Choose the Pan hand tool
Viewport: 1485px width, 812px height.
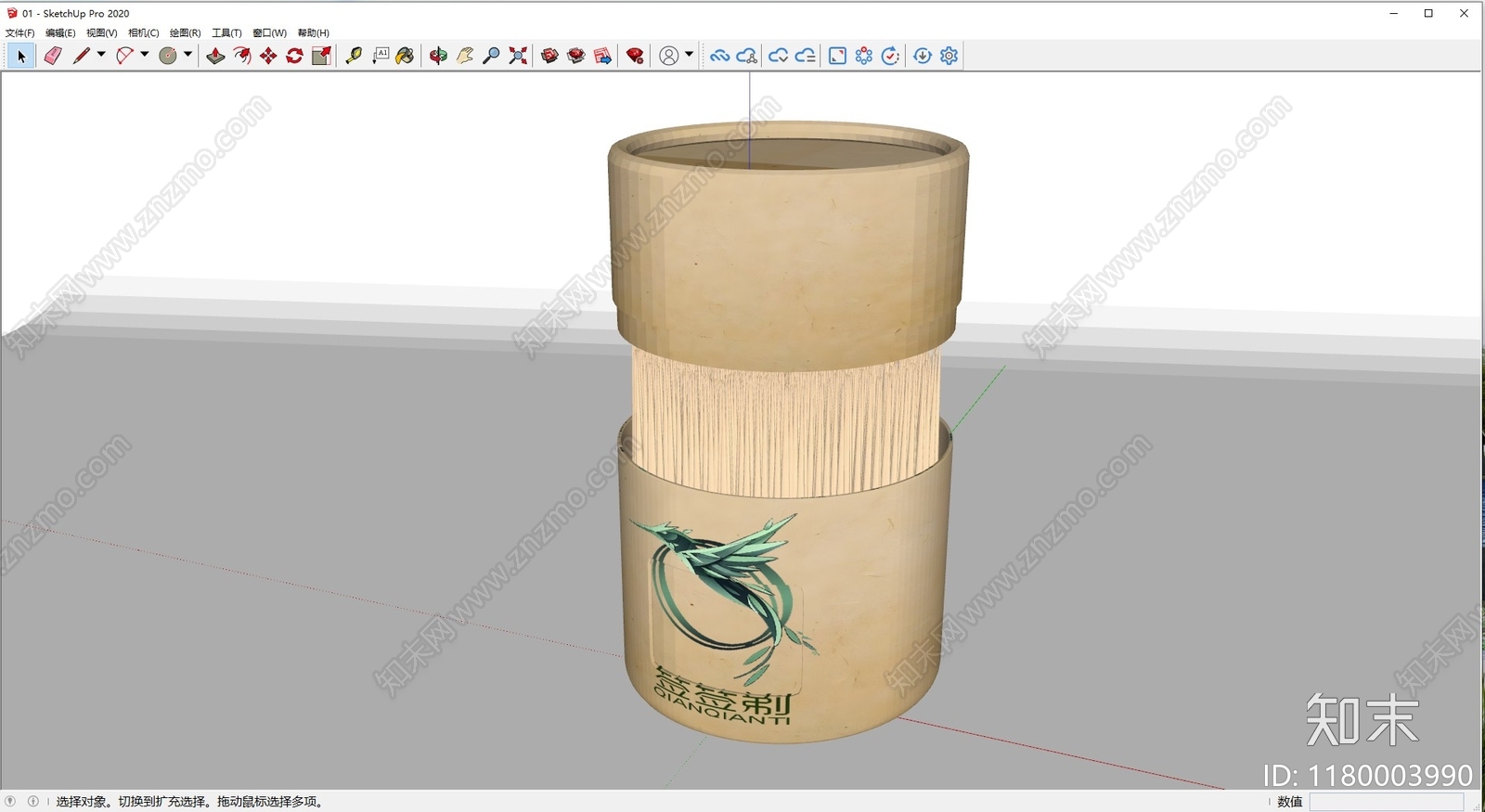(465, 56)
